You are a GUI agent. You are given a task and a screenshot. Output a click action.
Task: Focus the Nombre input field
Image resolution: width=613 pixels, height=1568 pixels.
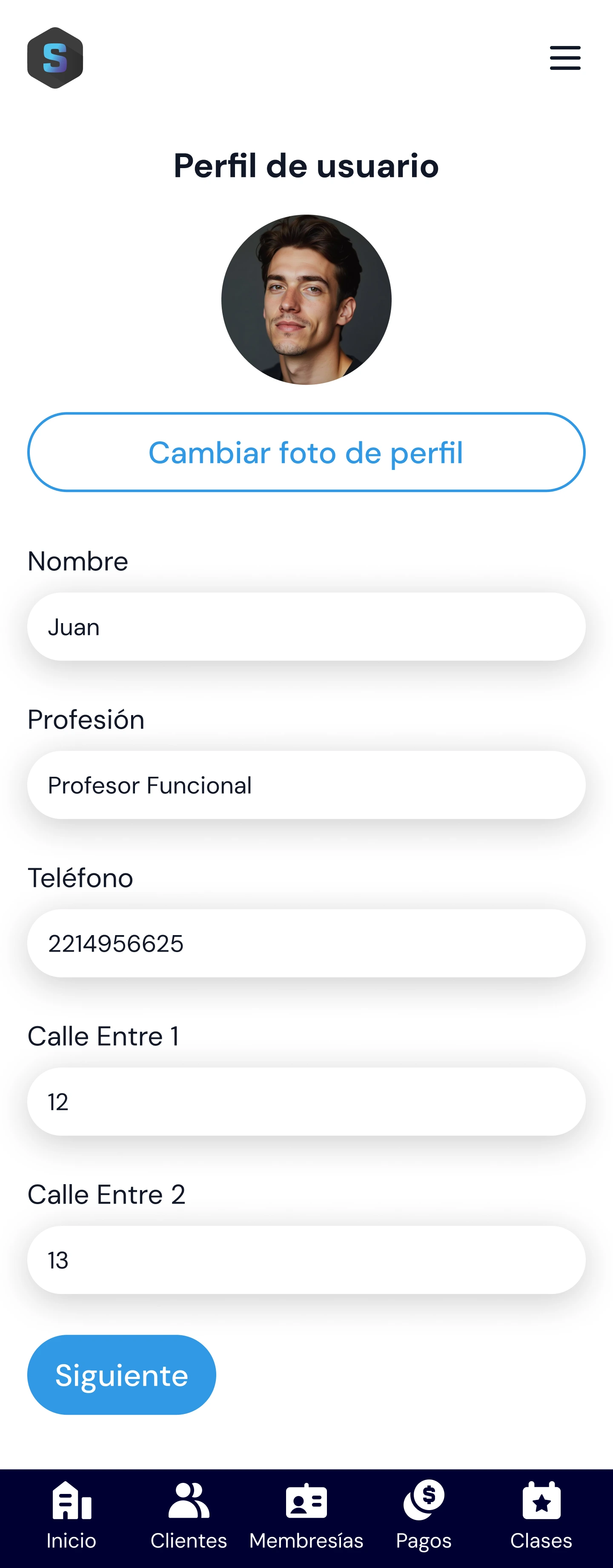click(306, 627)
